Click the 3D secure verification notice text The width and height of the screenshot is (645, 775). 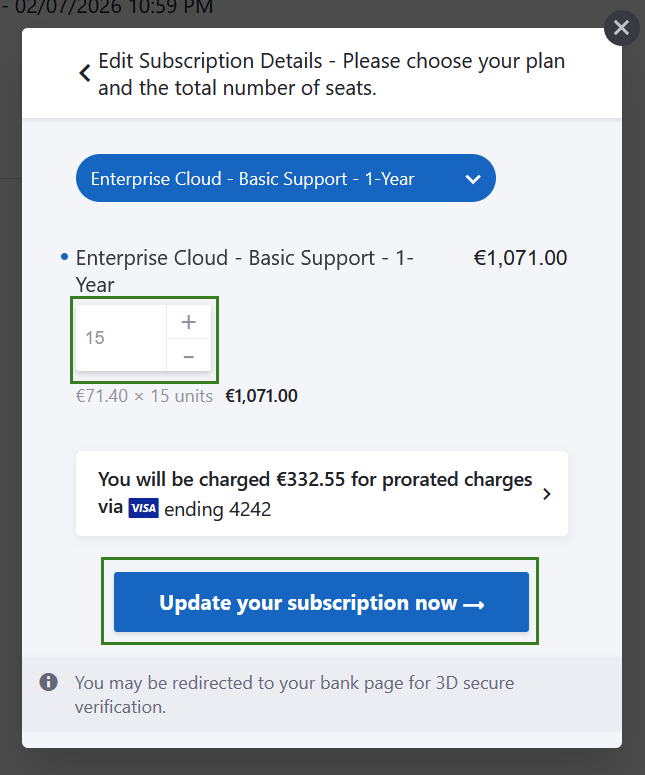pos(294,695)
